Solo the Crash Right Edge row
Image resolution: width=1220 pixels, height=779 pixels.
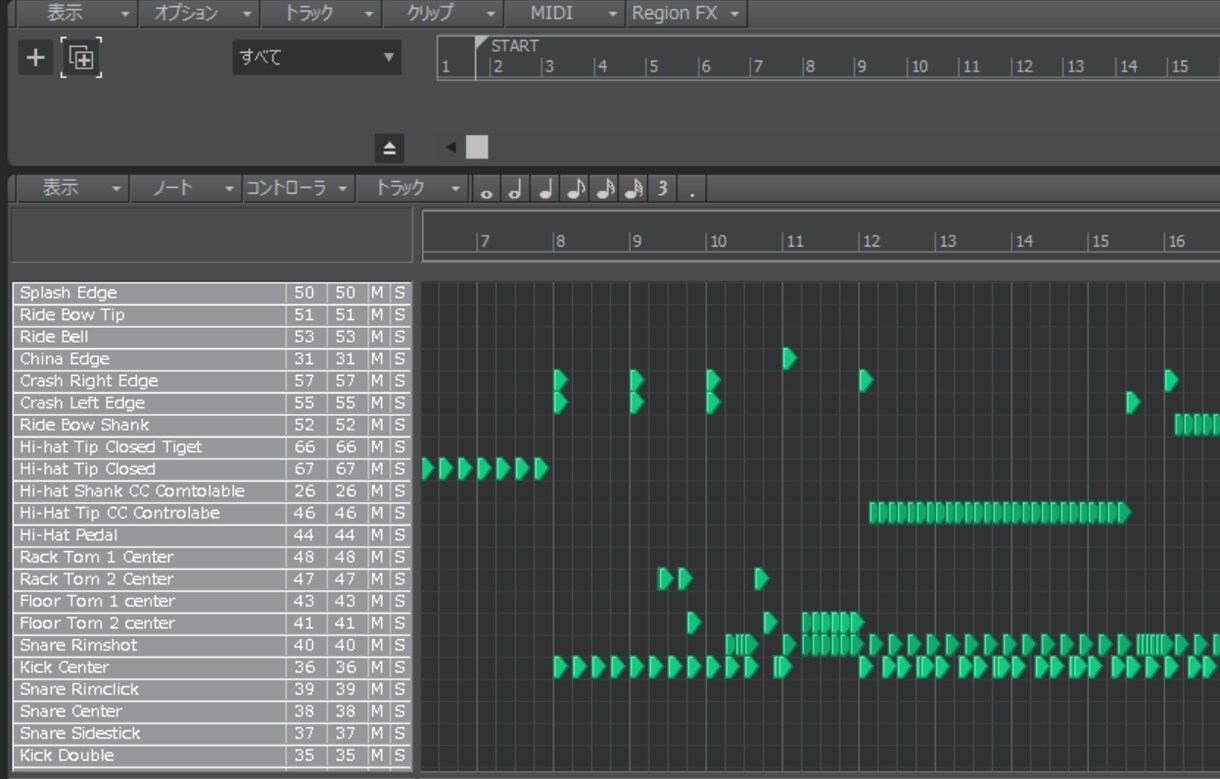point(399,381)
